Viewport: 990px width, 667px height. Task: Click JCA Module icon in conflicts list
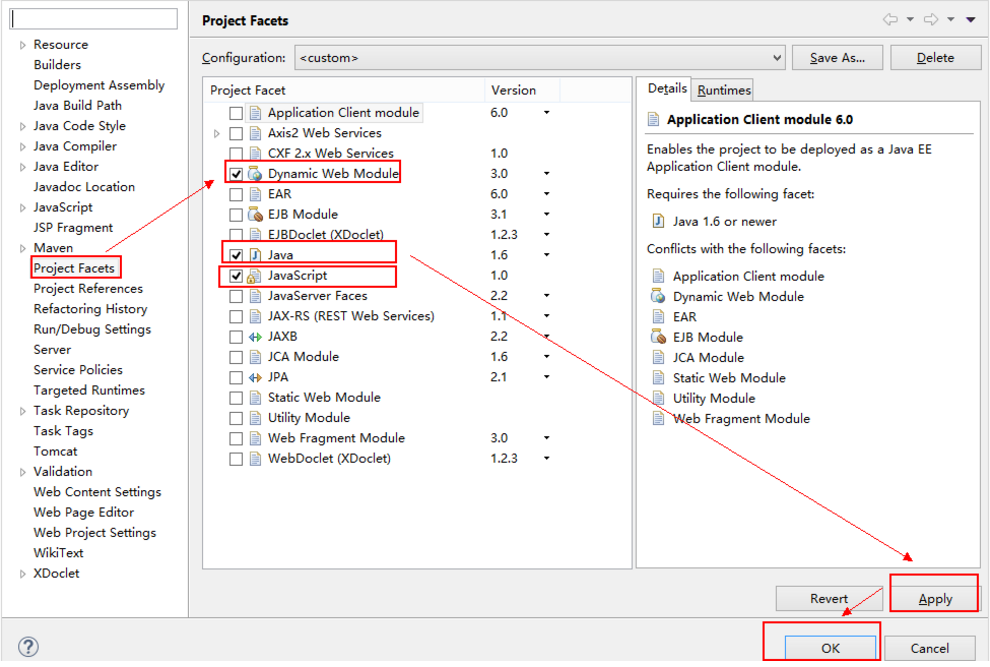[x=658, y=358]
